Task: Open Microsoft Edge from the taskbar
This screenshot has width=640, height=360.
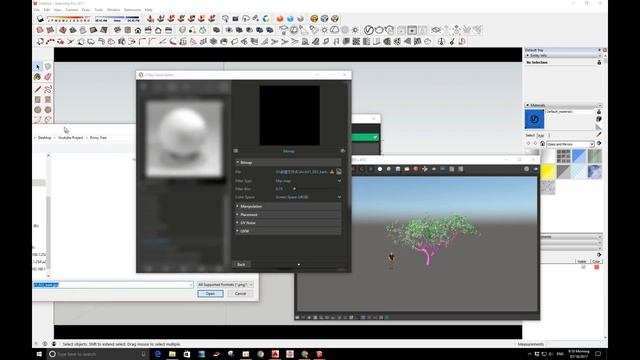Action: [x=158, y=354]
